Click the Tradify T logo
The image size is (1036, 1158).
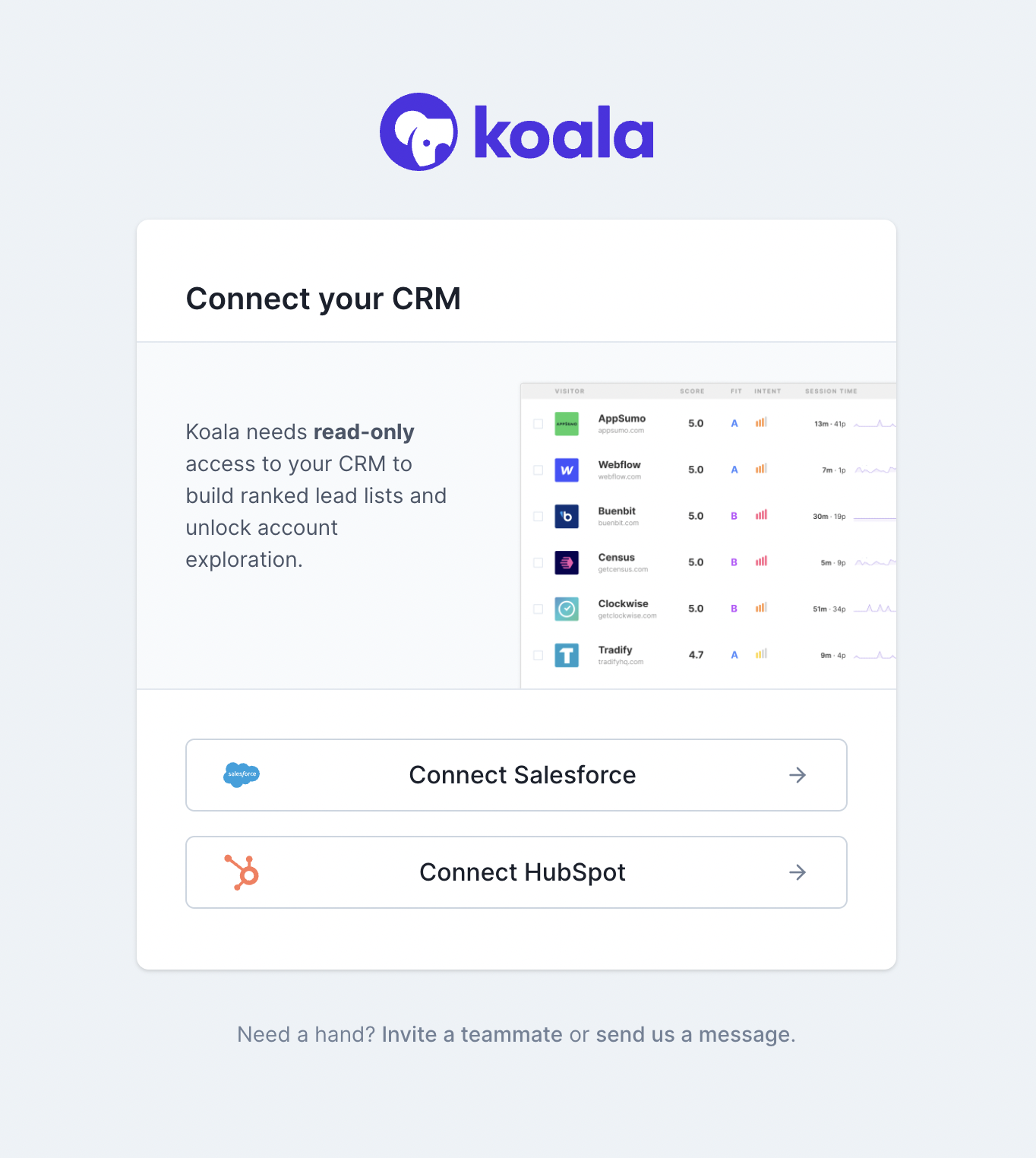(x=567, y=655)
